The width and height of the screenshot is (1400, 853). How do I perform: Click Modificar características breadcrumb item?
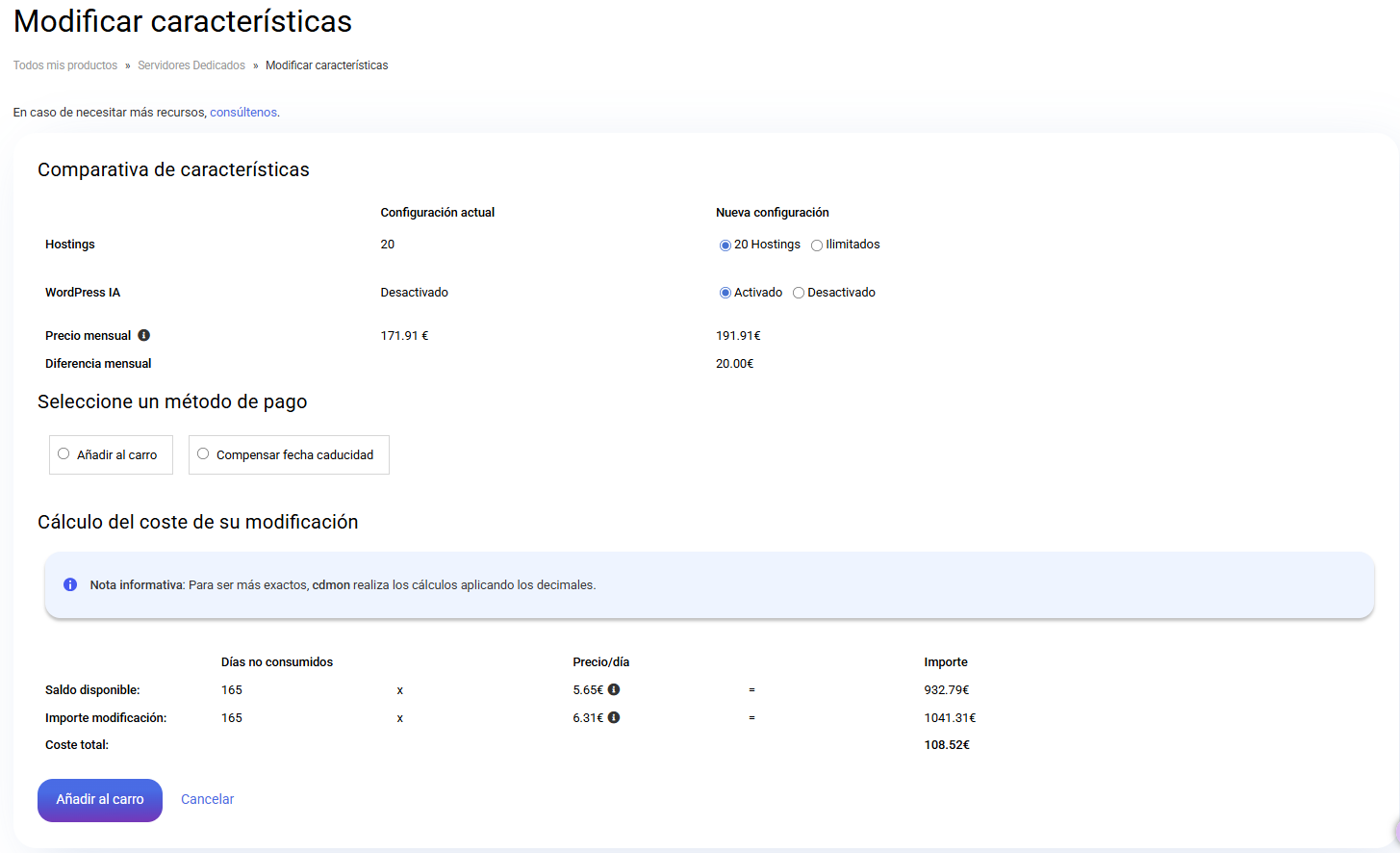point(327,65)
